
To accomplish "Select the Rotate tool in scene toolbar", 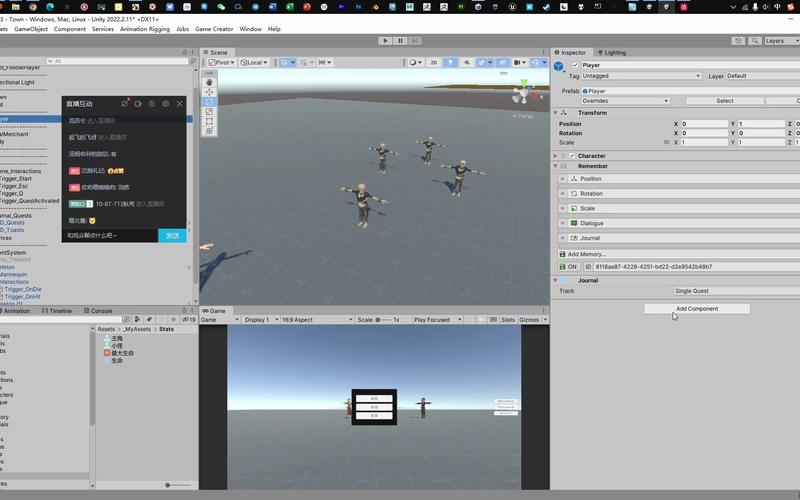I will click(209, 102).
